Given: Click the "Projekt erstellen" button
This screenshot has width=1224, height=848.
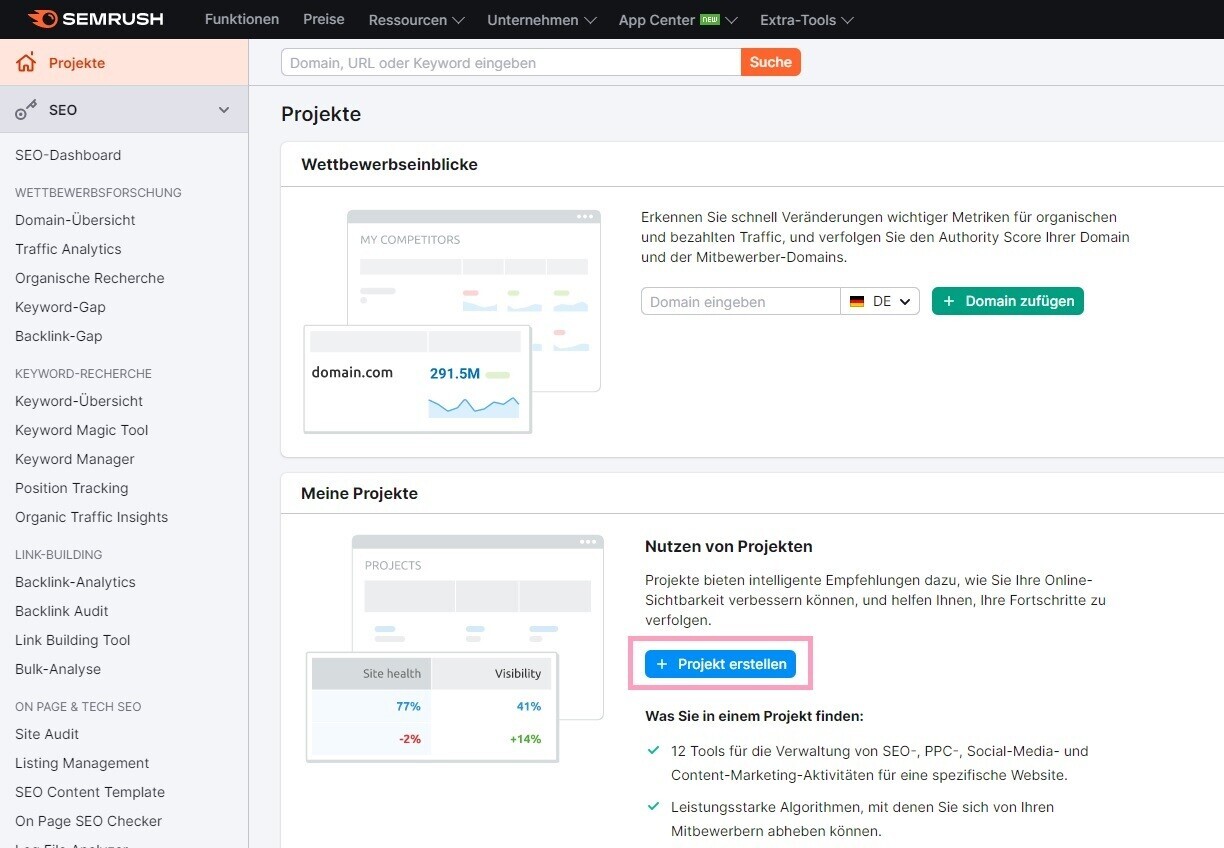Looking at the screenshot, I should click(x=720, y=663).
